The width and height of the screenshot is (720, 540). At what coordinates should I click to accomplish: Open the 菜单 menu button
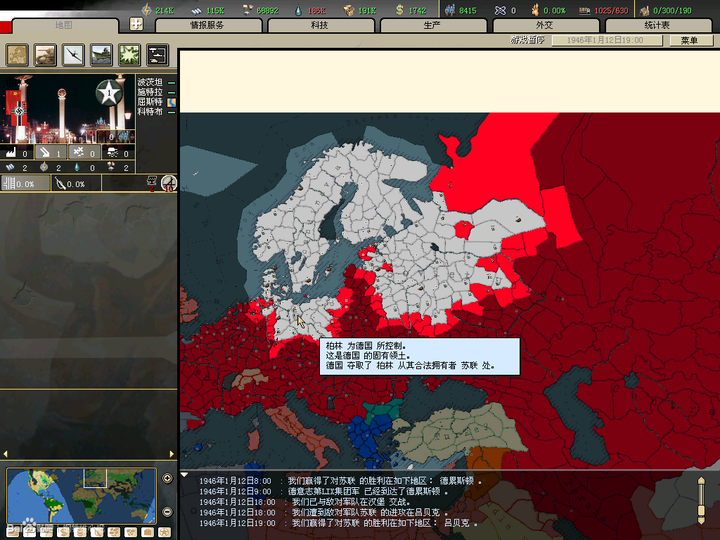pyautogui.click(x=690, y=40)
